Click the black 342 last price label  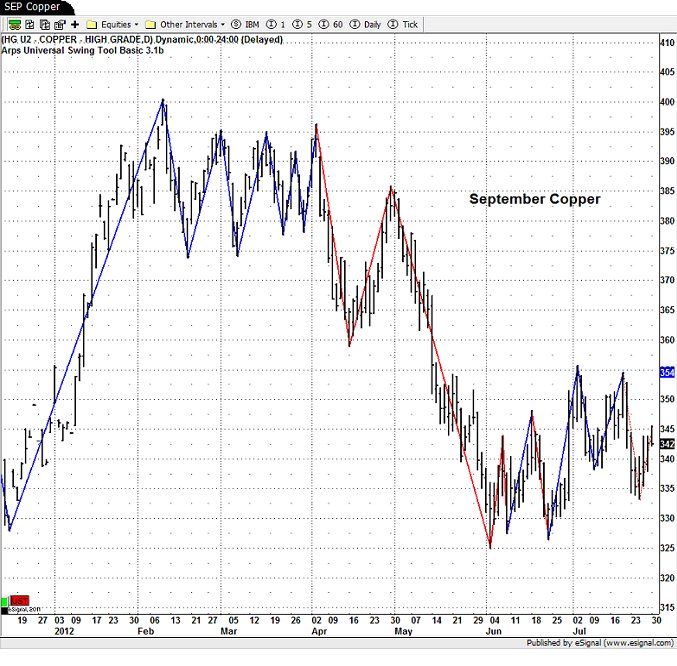point(668,443)
